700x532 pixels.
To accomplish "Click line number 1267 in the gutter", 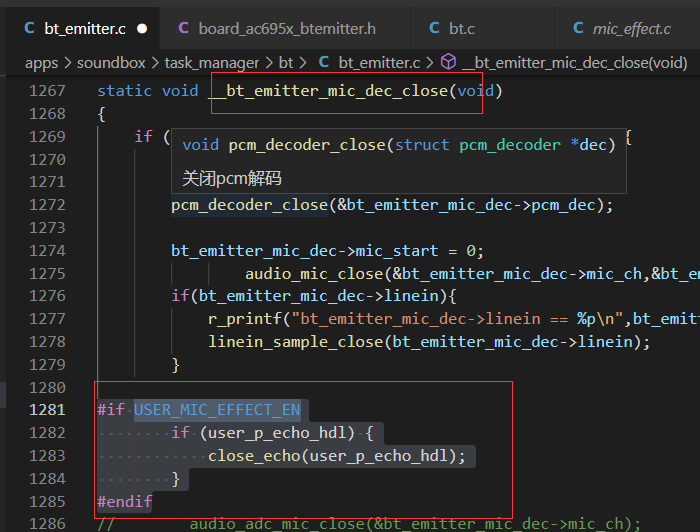I will (x=47, y=91).
